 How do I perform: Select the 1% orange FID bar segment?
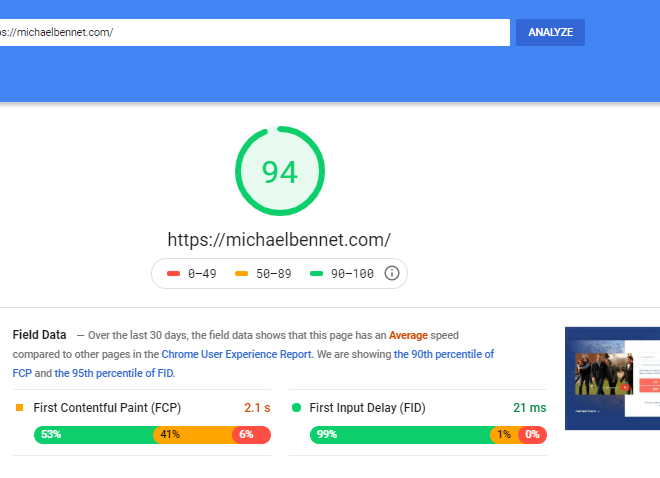click(x=505, y=435)
